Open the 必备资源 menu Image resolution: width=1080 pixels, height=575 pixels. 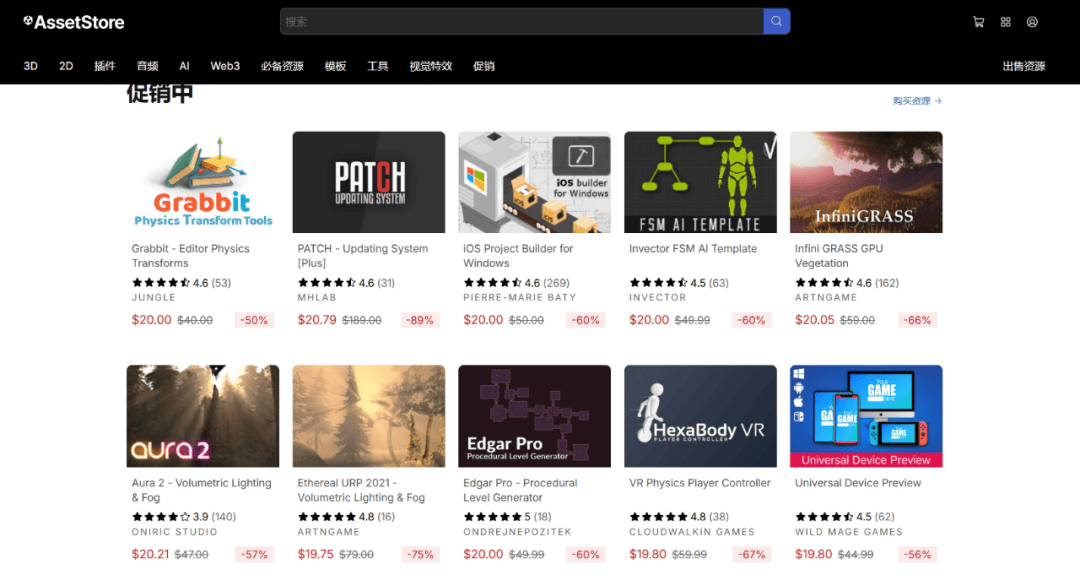(x=282, y=66)
